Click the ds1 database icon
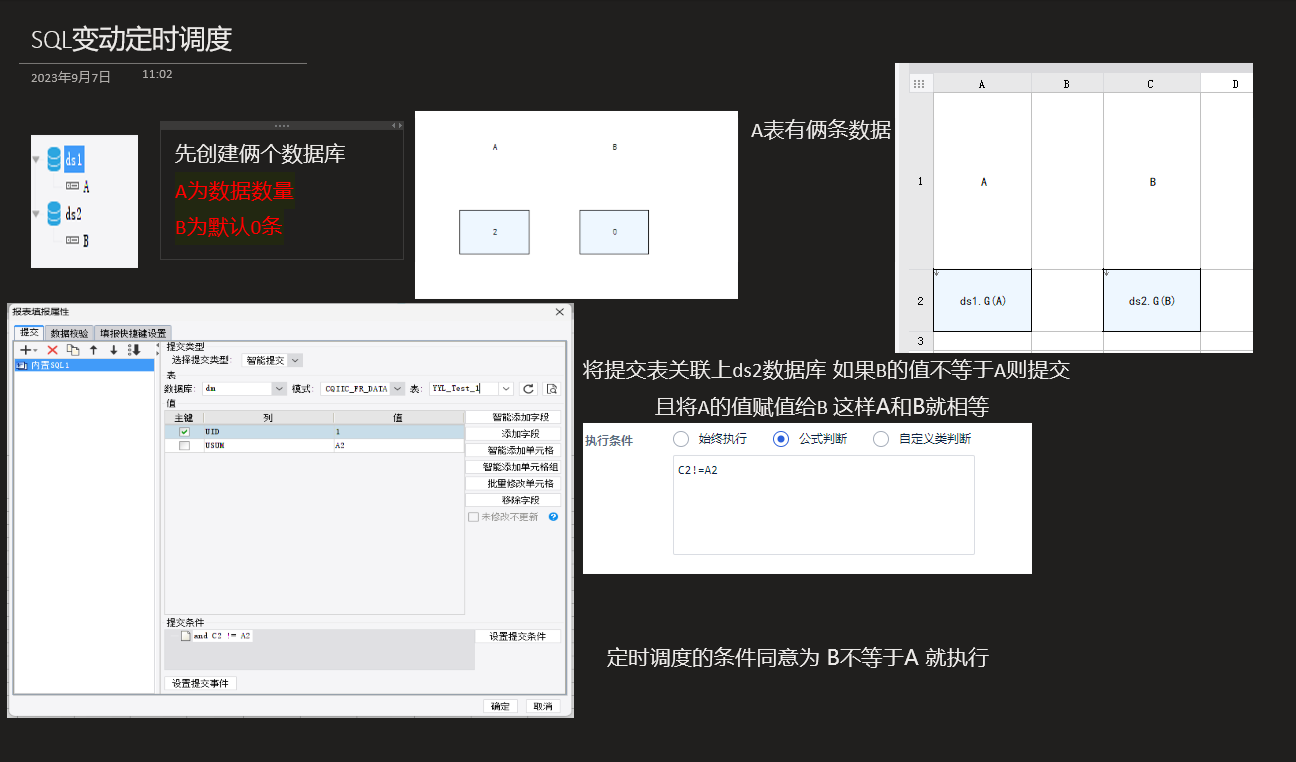This screenshot has width=1296, height=762. point(54,159)
